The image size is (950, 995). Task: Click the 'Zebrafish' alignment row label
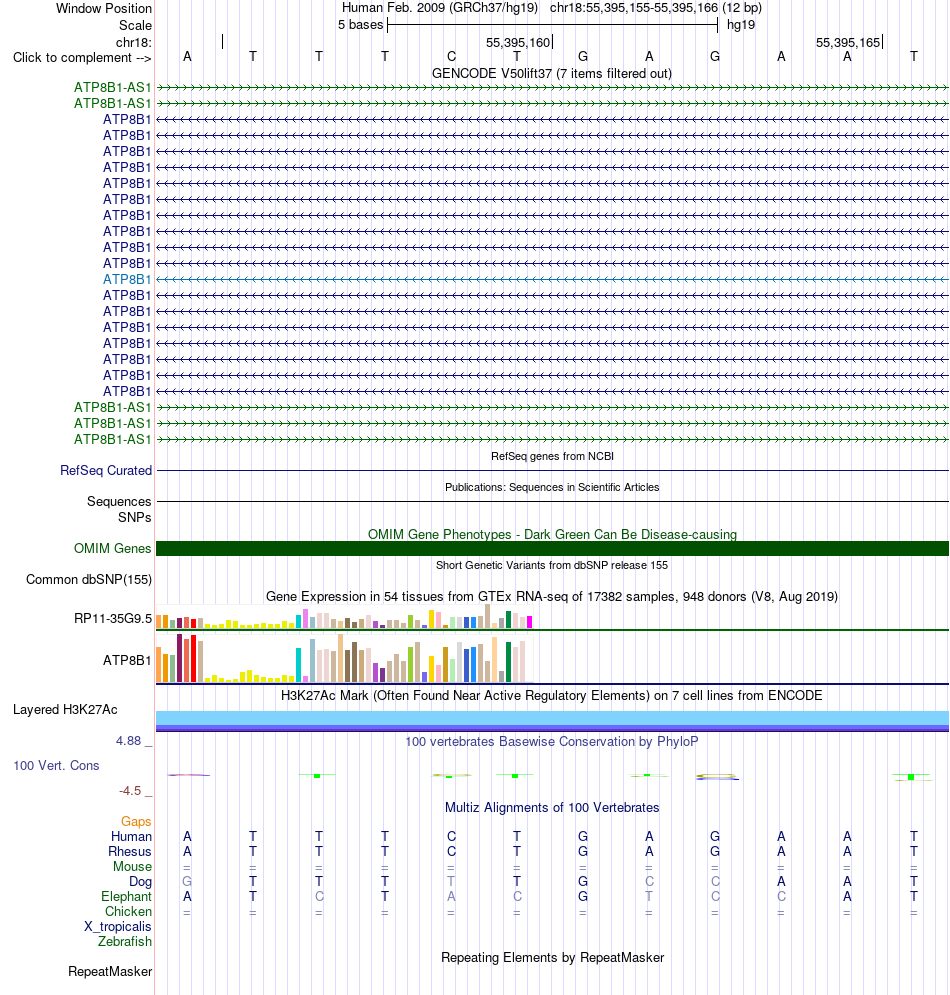tap(125, 942)
